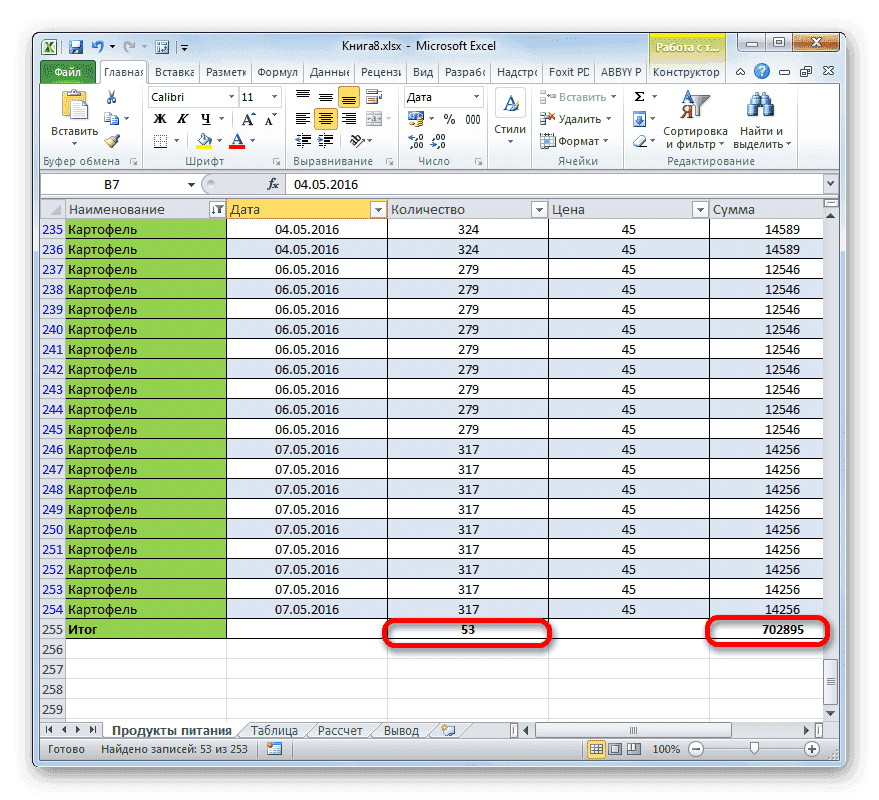Open the Количество column filter dropdown
Image resolution: width=879 pixels, height=800 pixels.
[x=539, y=209]
